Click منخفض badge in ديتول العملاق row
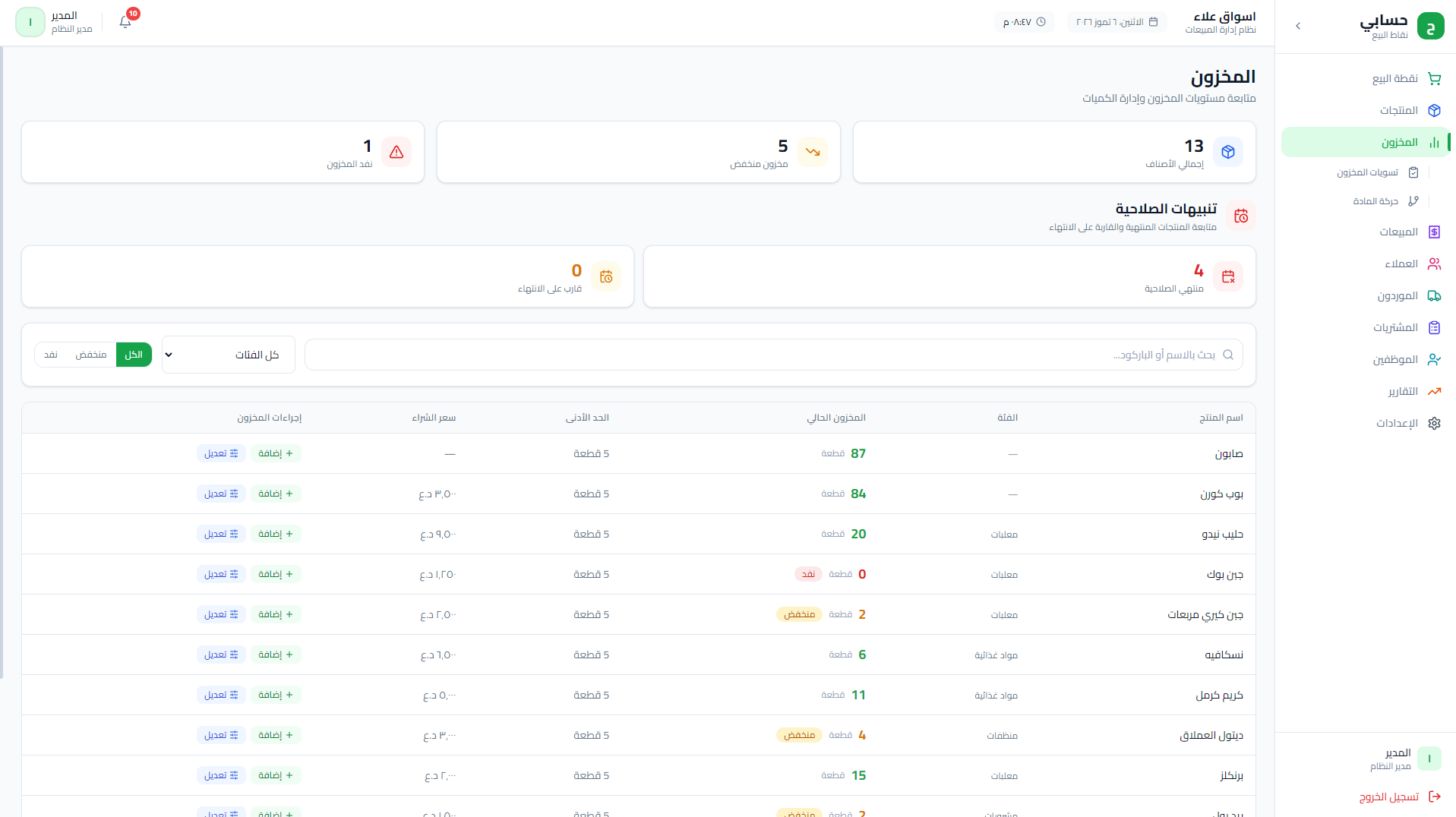The image size is (1456, 817). point(799,735)
